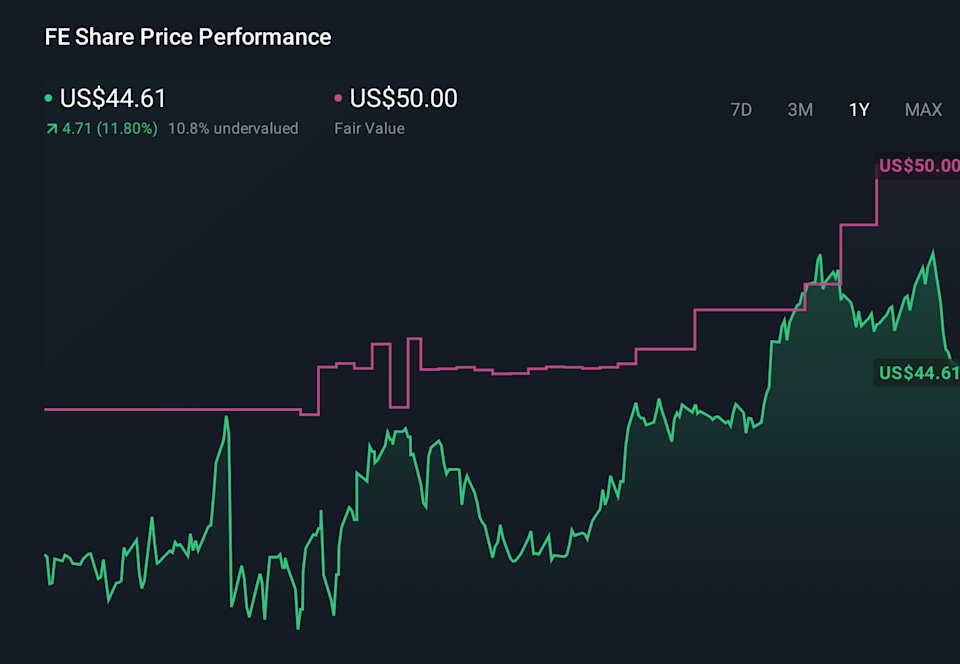
Task: Click the green upward trend arrow icon
Action: pos(52,128)
